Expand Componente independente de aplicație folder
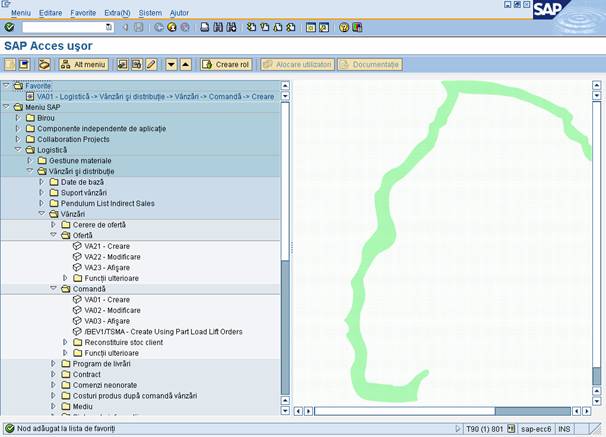 tap(18, 128)
